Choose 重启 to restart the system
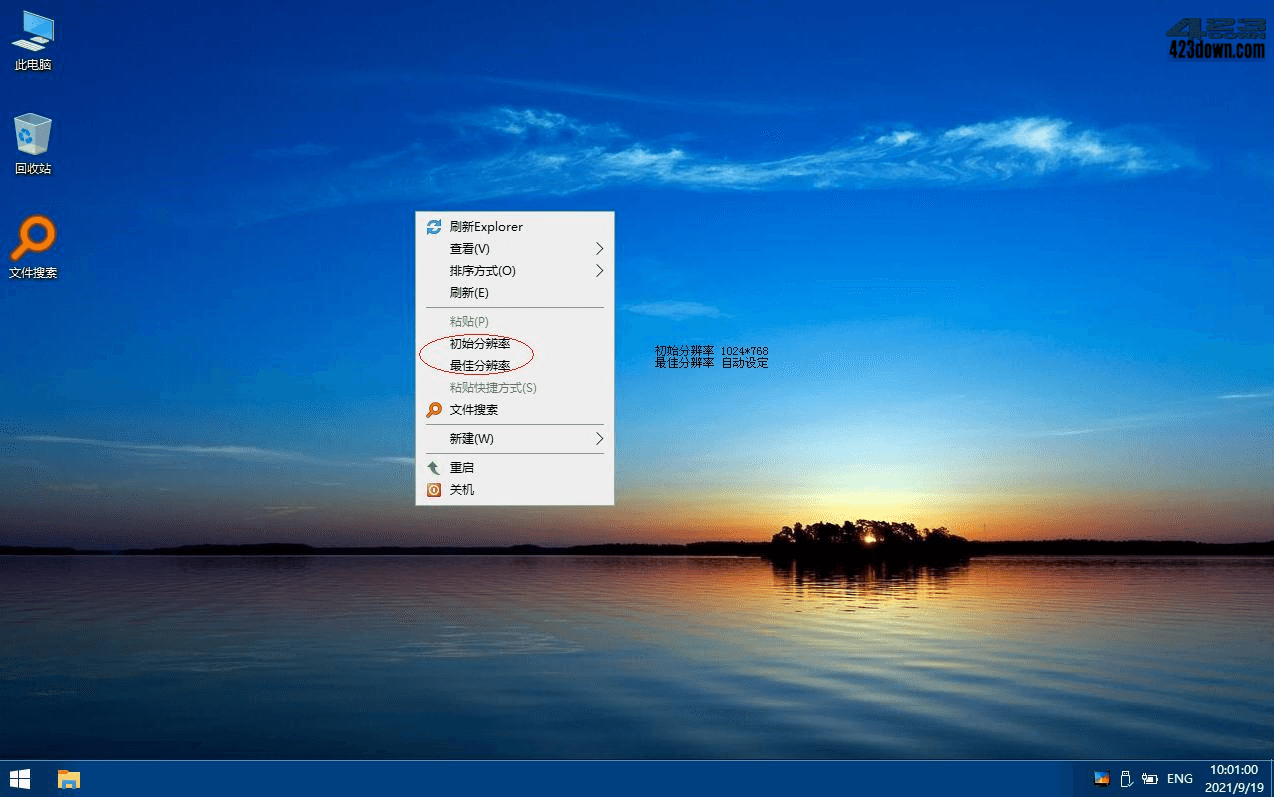 (462, 468)
